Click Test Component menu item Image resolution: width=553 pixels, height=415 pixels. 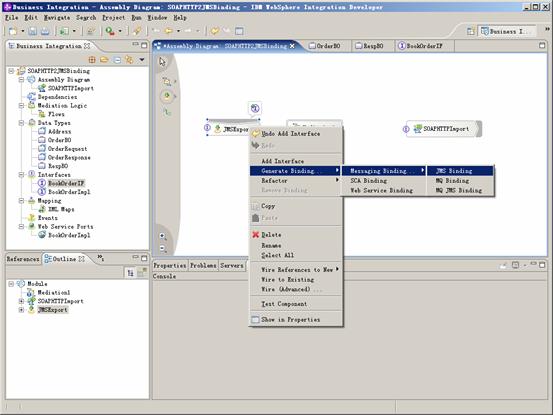pyautogui.click(x=296, y=304)
